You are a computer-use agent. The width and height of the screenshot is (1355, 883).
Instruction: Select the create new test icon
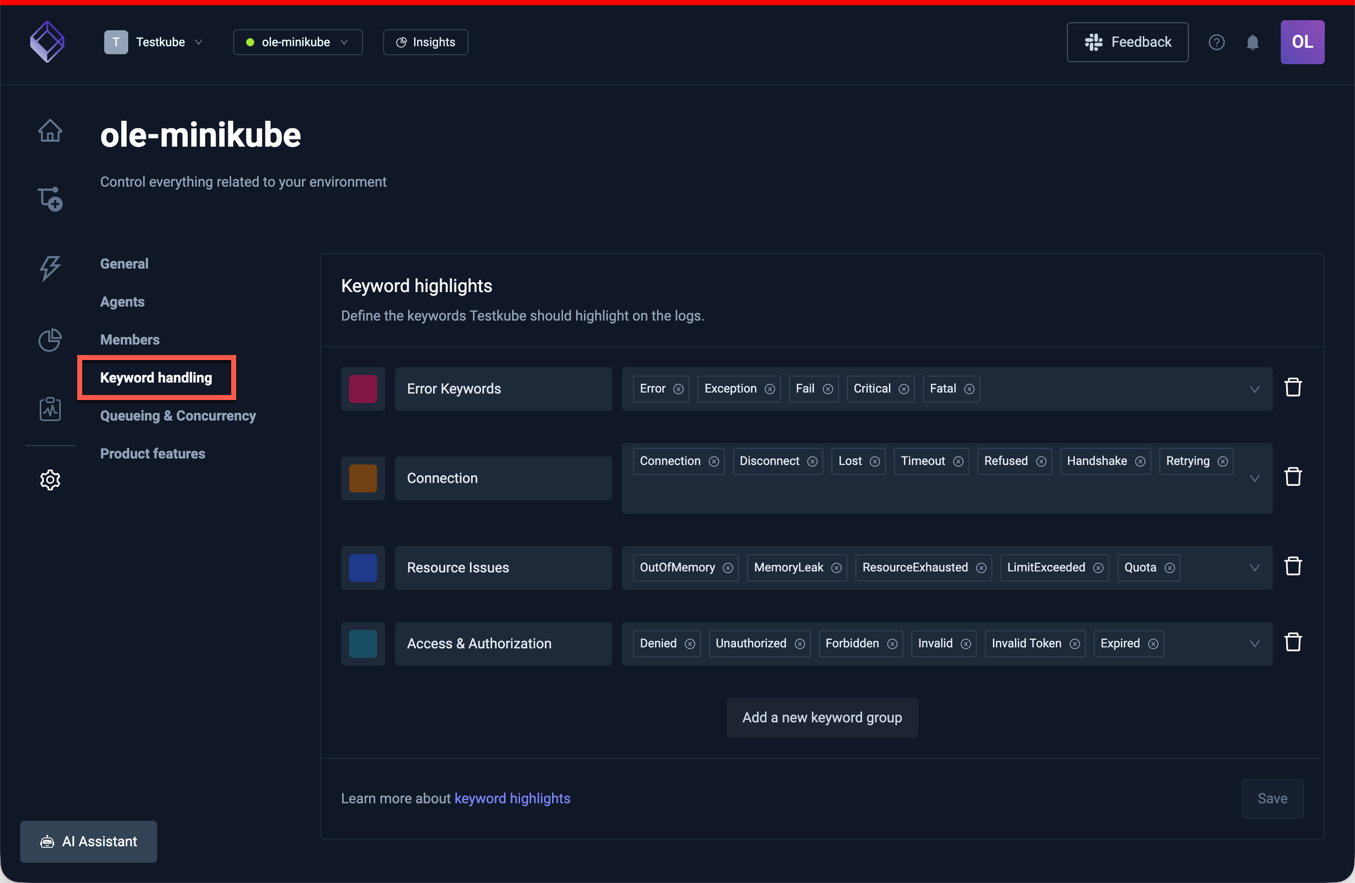(x=50, y=197)
